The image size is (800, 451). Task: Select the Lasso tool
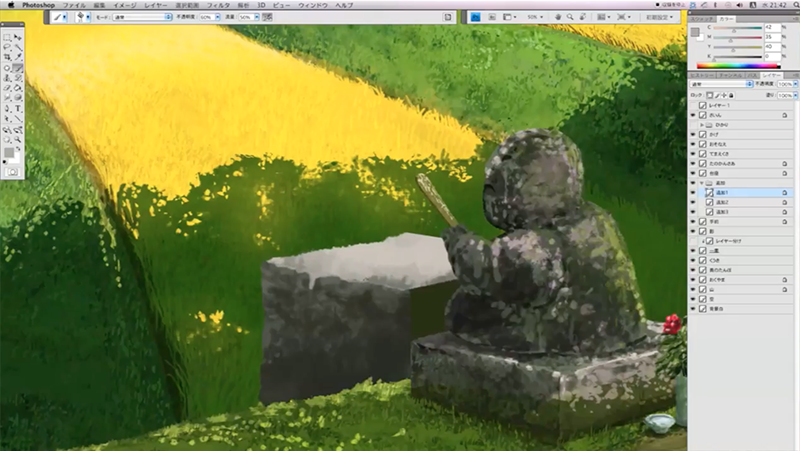pyautogui.click(x=7, y=47)
